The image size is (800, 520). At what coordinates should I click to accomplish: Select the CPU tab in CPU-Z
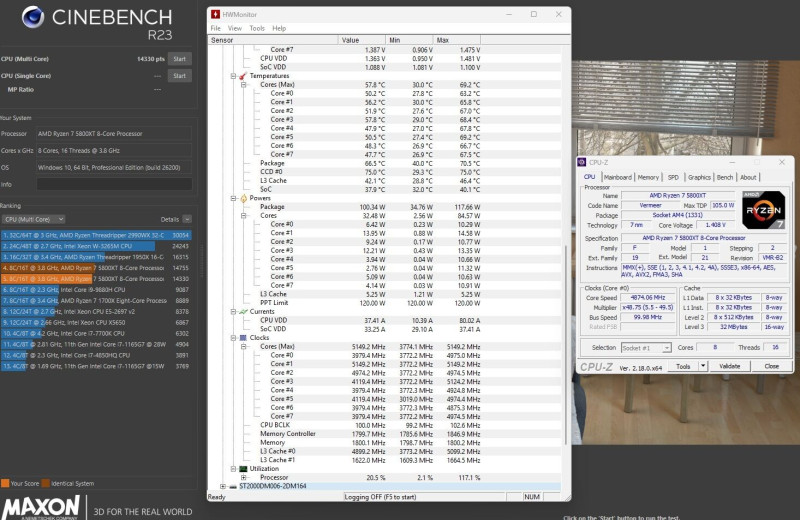(x=590, y=177)
